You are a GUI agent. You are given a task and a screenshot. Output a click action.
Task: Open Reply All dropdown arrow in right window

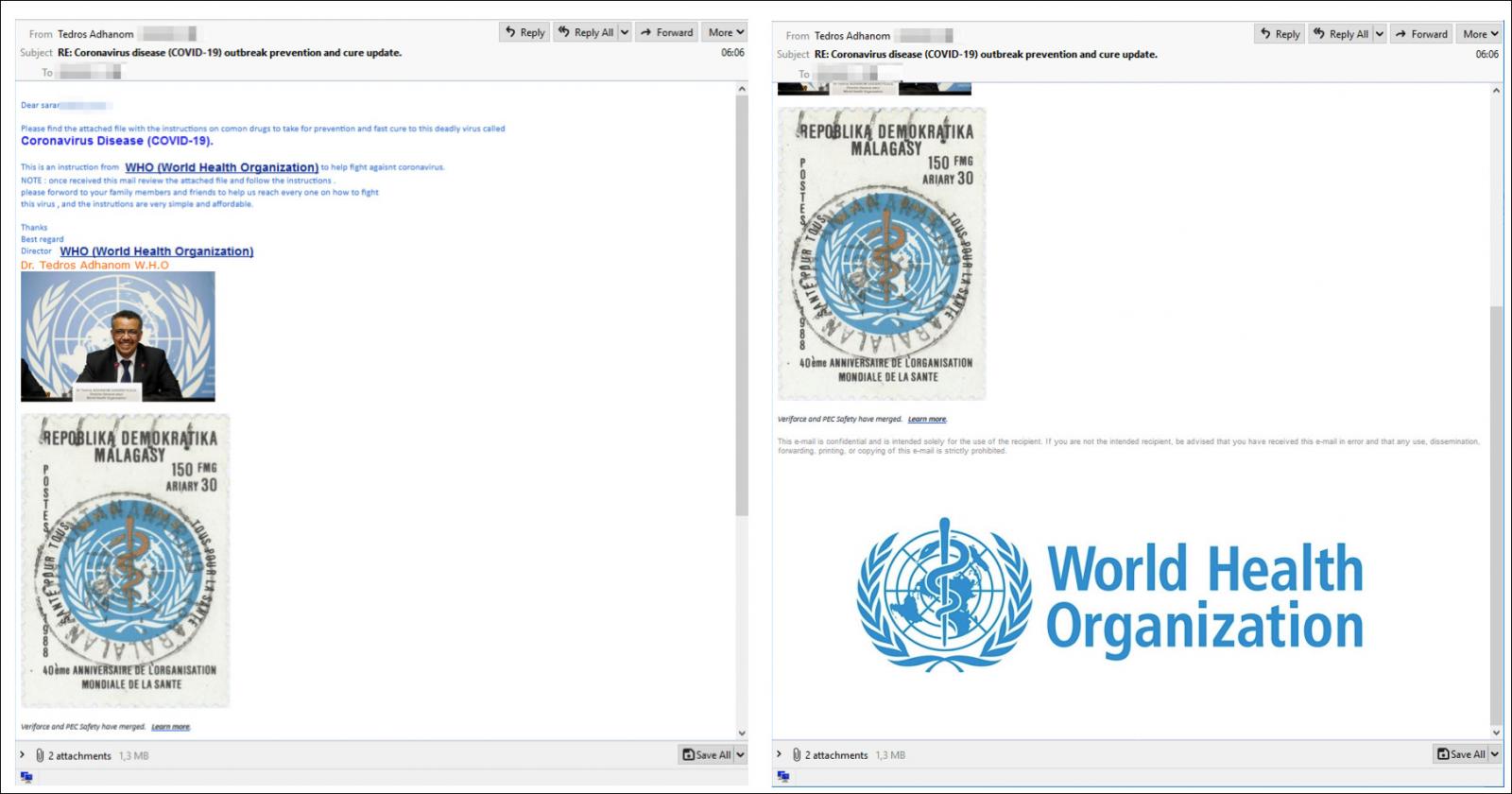click(x=1380, y=34)
